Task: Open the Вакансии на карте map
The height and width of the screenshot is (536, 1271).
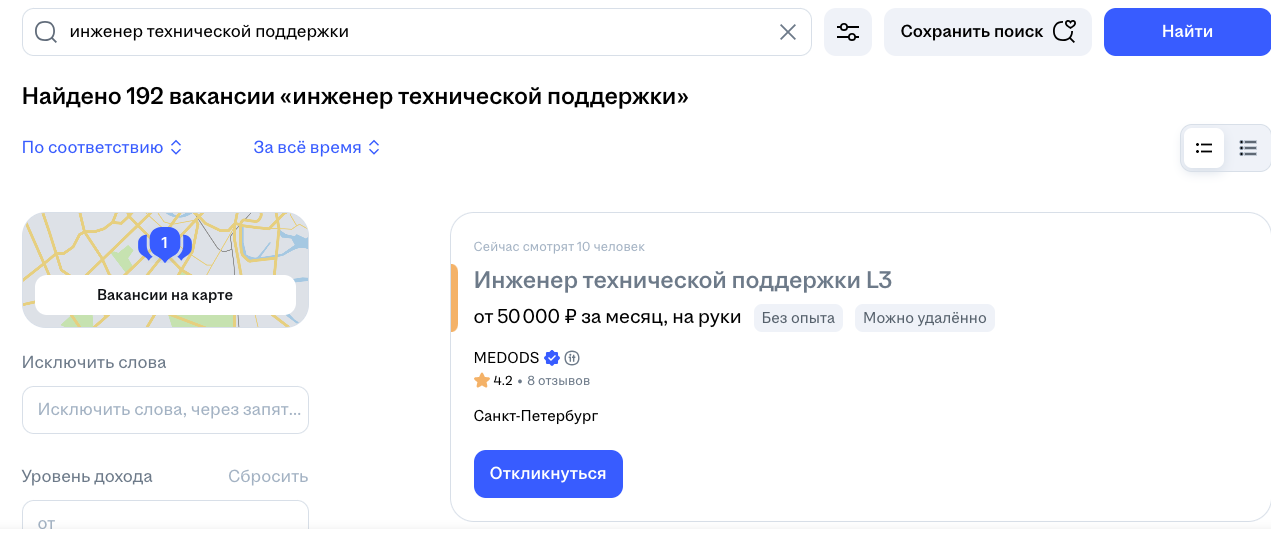Action: point(165,295)
